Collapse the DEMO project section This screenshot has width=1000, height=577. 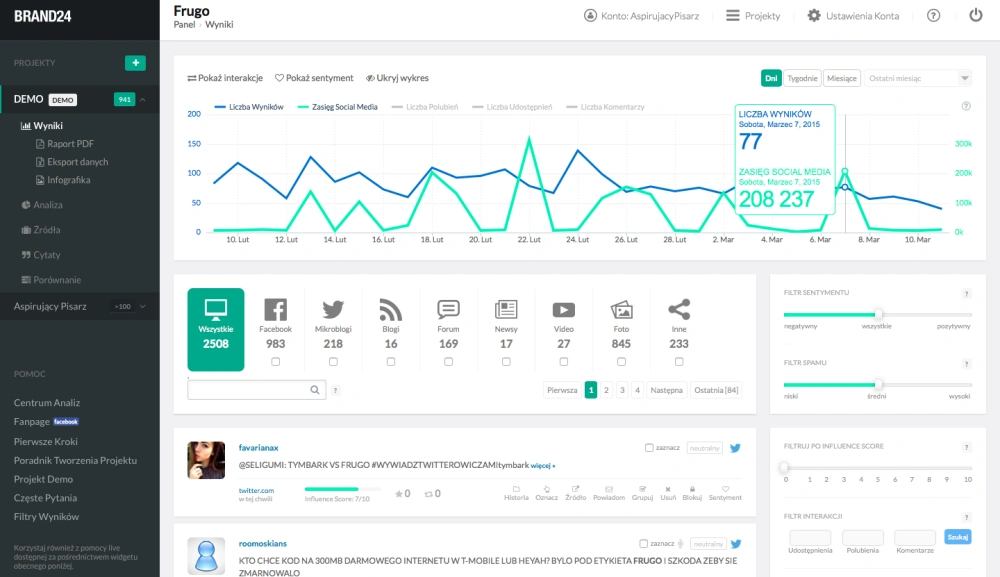(x=143, y=100)
